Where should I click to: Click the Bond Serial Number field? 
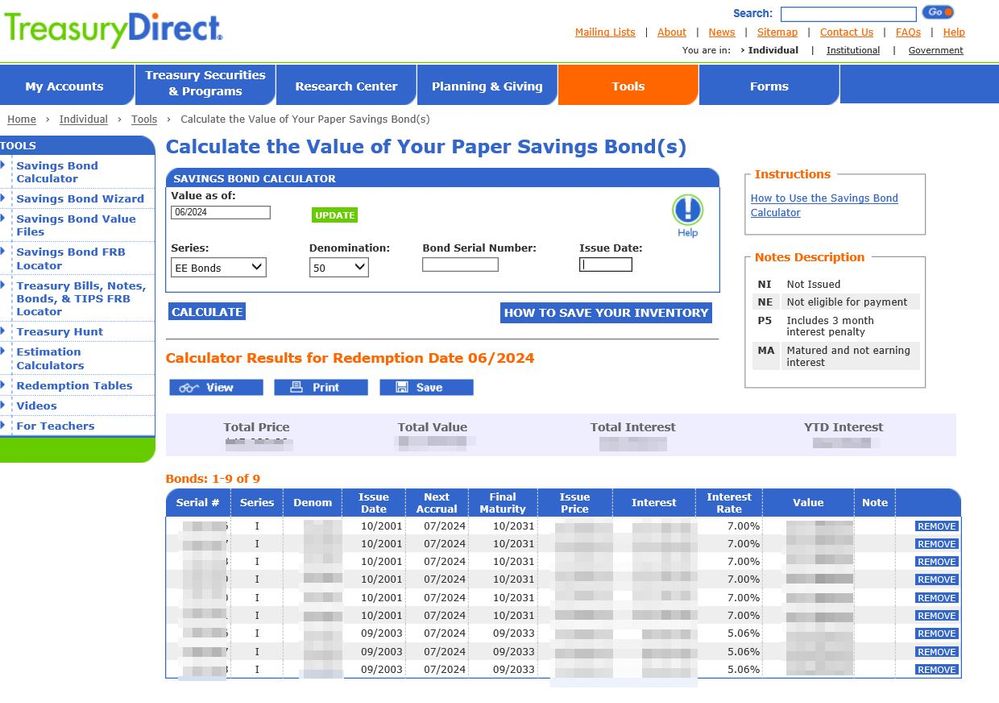pos(460,265)
